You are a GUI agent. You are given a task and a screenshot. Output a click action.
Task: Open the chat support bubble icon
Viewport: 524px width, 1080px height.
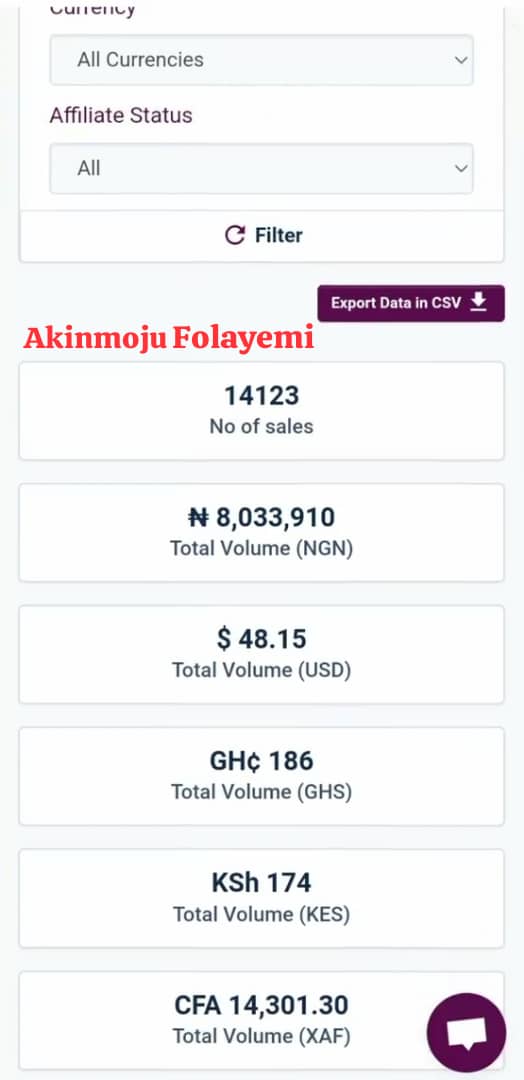tap(467, 1032)
